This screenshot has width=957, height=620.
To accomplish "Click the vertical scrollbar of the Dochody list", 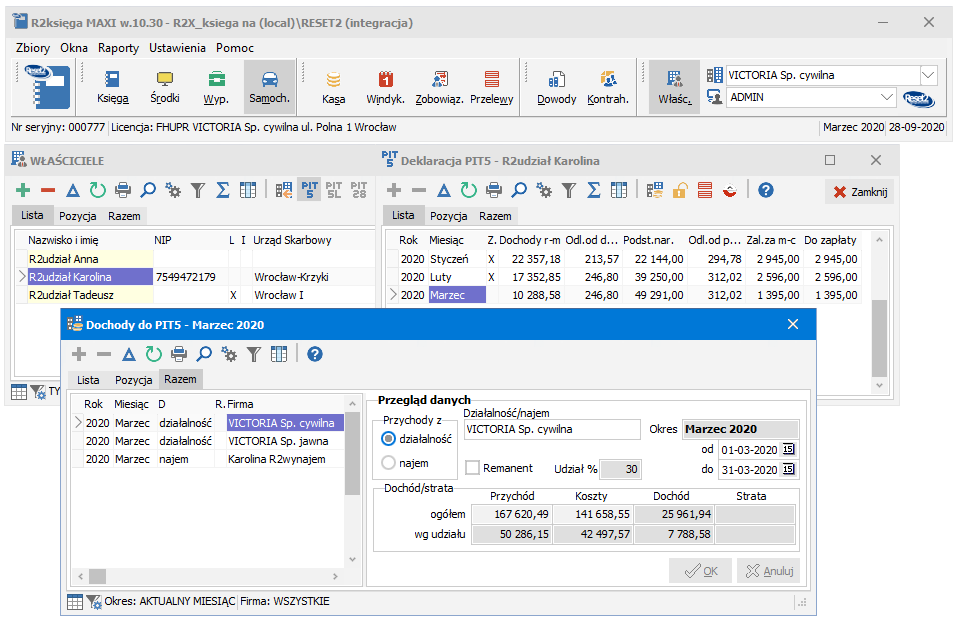I will pos(352,481).
